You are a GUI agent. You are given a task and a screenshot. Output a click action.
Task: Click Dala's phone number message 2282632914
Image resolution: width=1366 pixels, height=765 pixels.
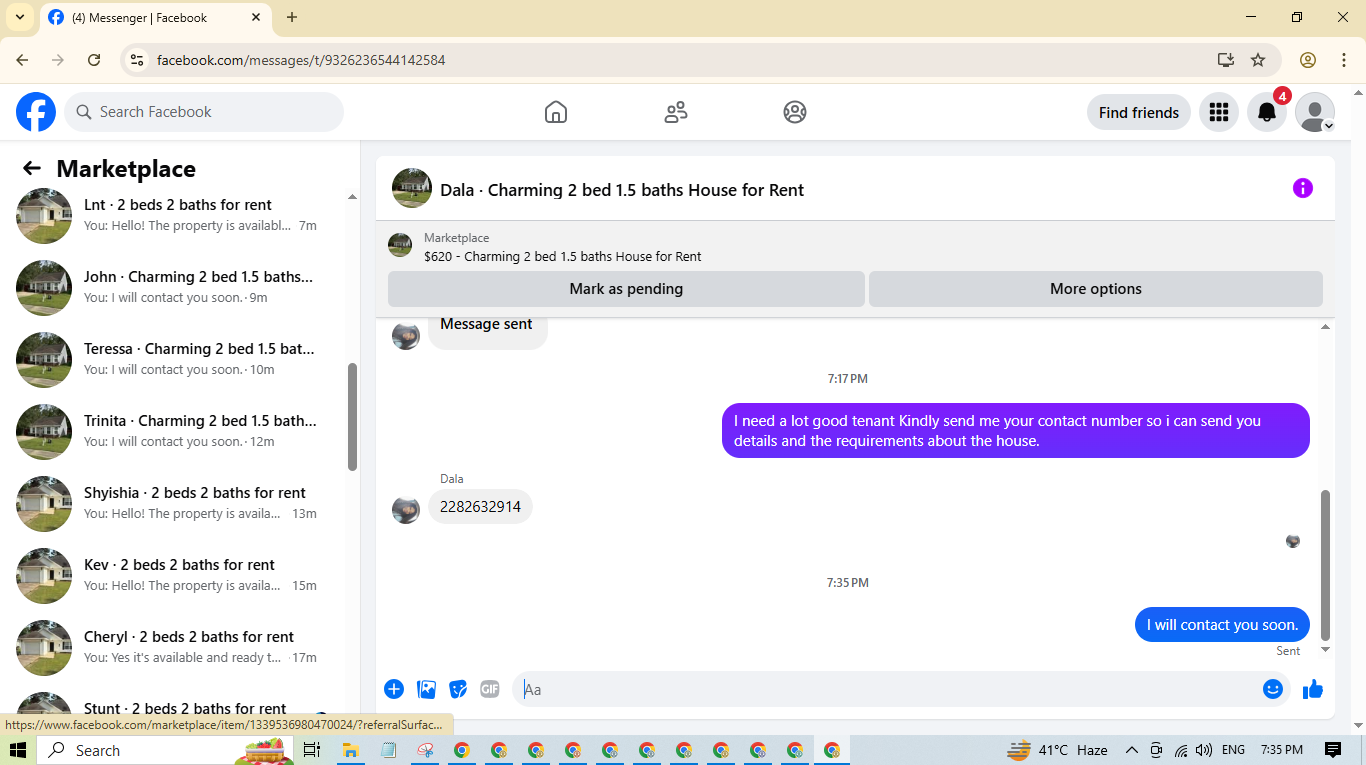pos(480,507)
